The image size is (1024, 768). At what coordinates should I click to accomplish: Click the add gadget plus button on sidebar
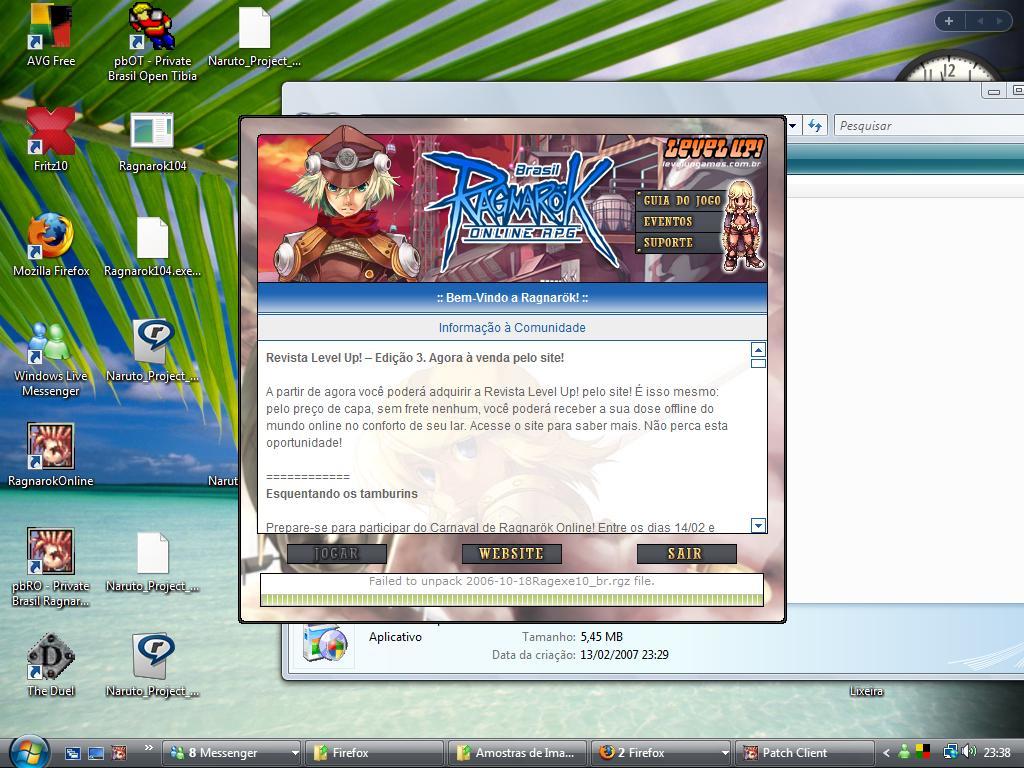[949, 21]
